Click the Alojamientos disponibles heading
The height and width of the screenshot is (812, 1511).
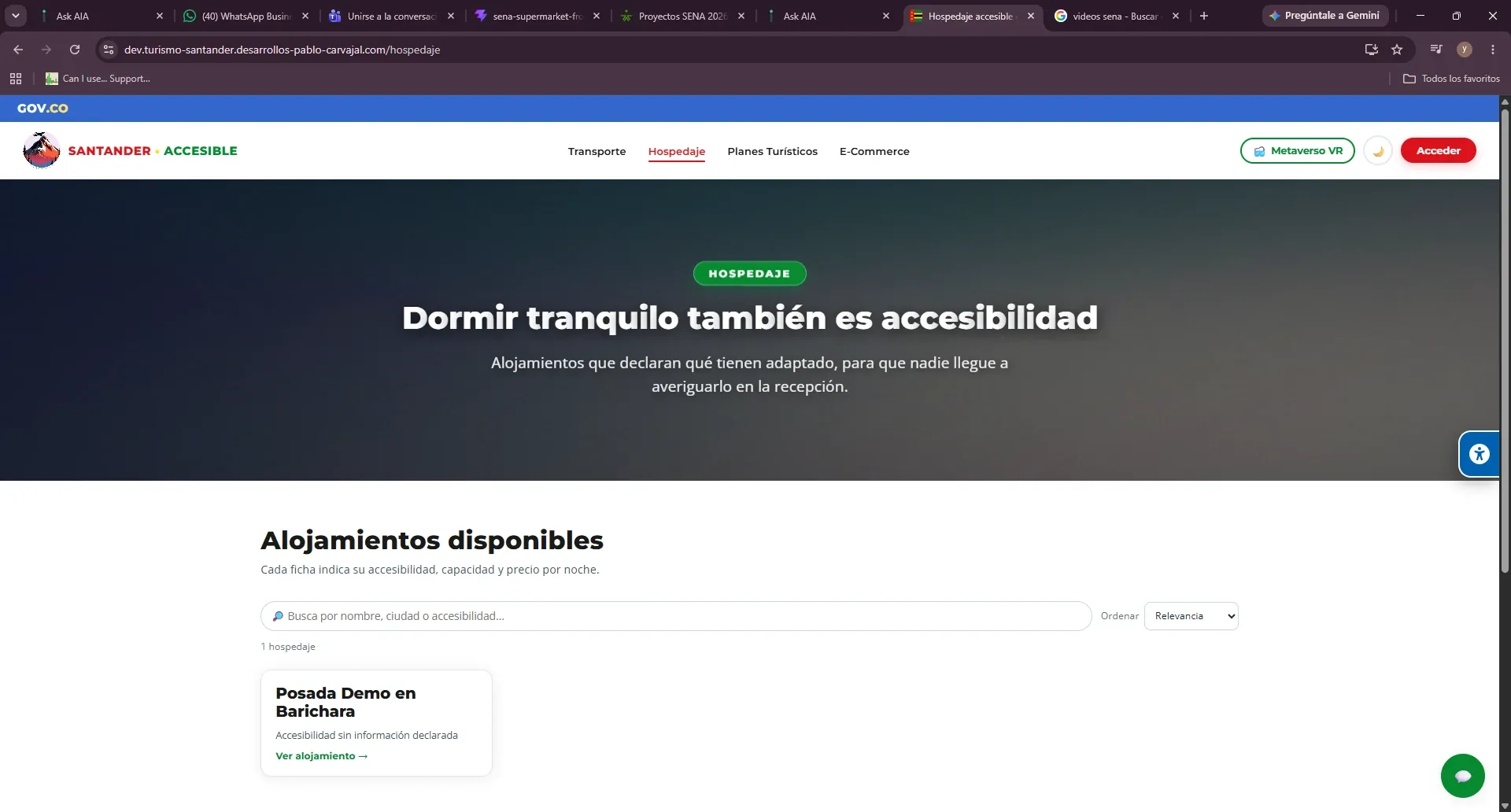(x=432, y=540)
